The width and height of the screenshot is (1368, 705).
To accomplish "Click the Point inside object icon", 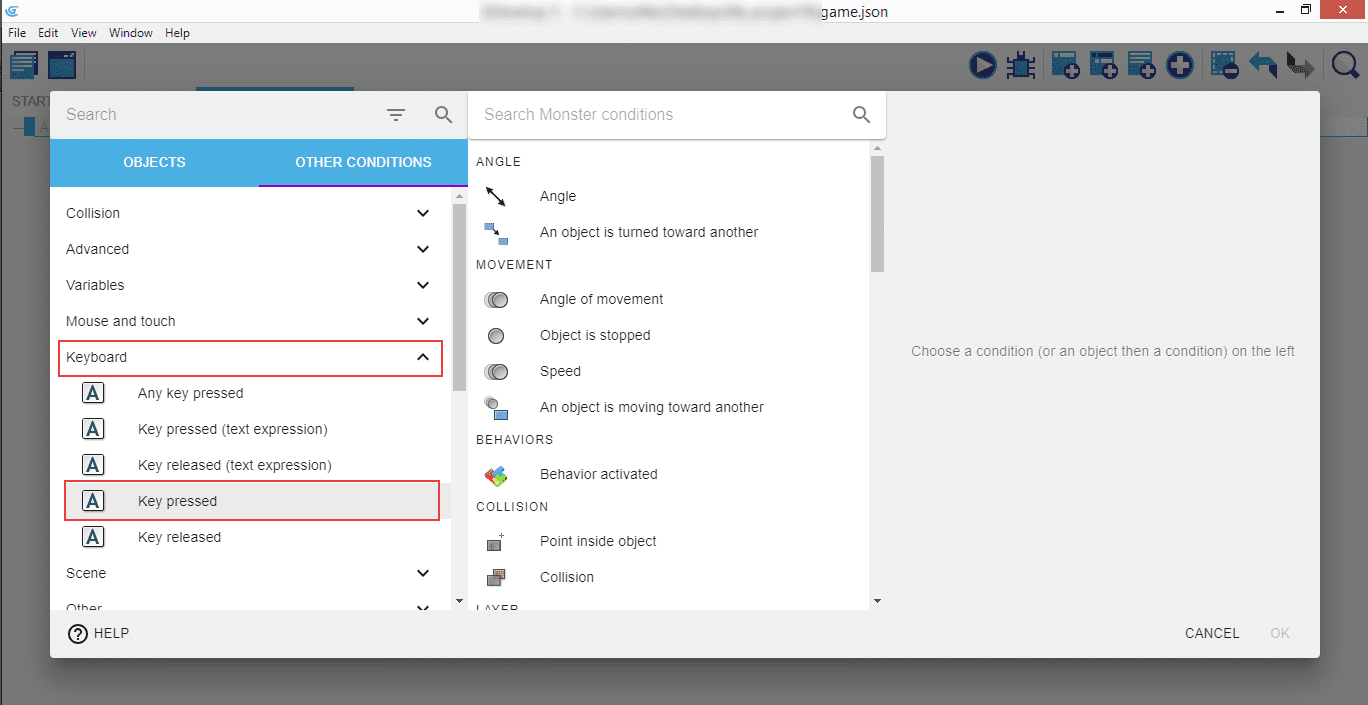I will (496, 542).
